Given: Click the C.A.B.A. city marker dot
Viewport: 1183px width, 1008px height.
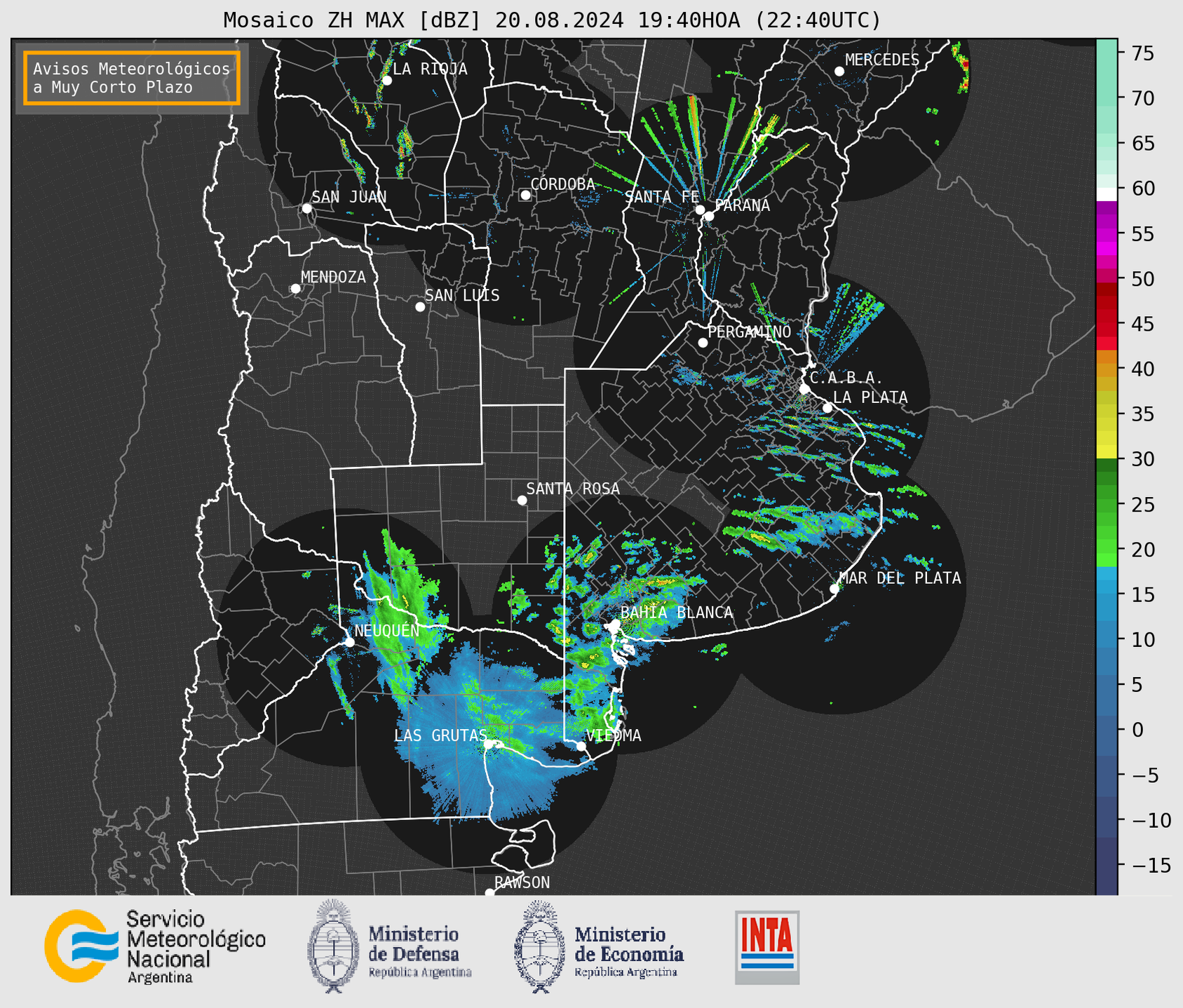Looking at the screenshot, I should [804, 389].
